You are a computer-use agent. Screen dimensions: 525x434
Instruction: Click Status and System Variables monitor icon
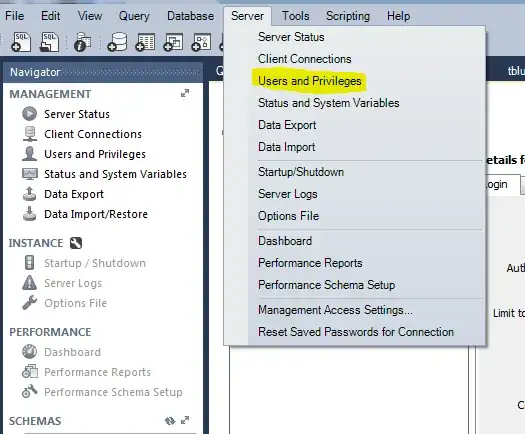(x=30, y=174)
